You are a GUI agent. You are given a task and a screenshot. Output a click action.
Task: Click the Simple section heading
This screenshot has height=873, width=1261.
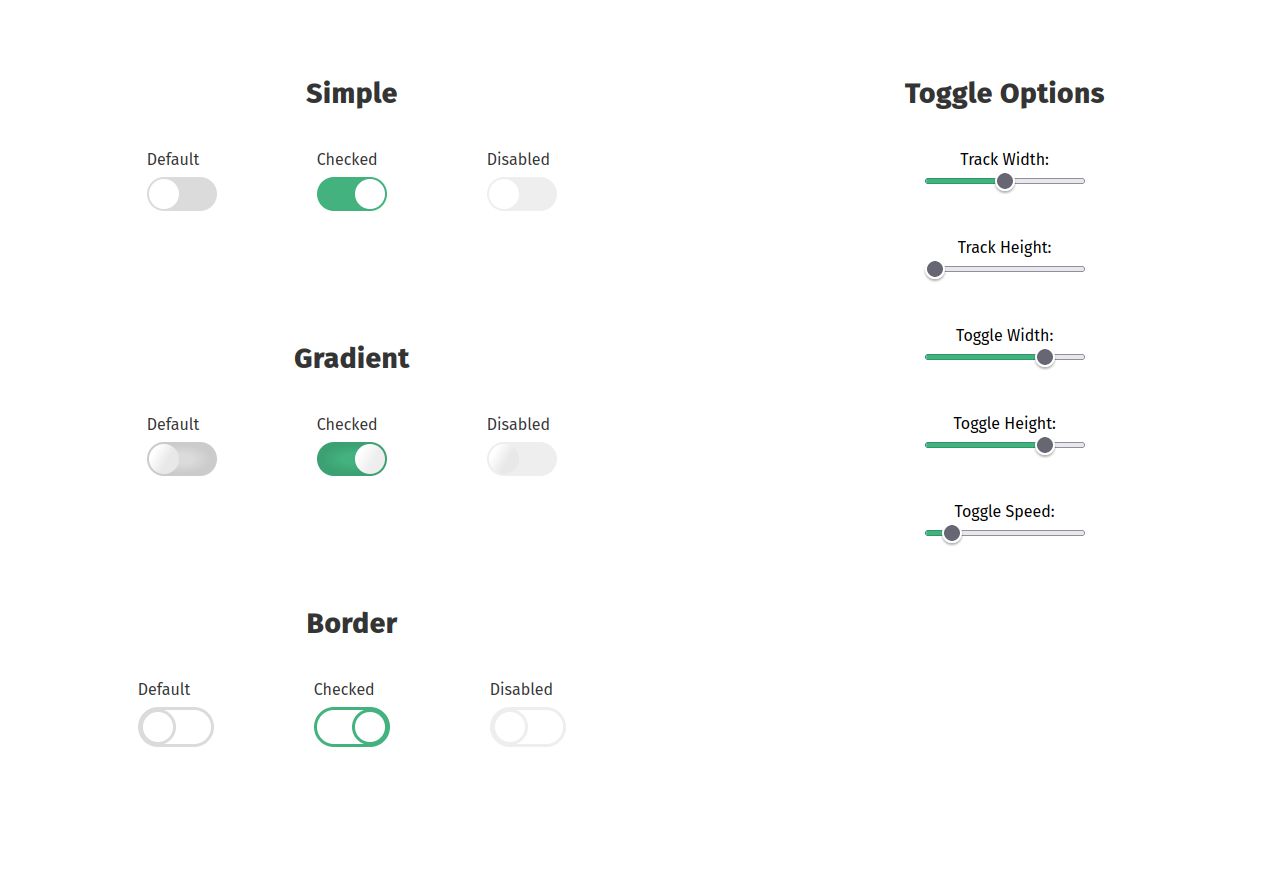coord(351,93)
